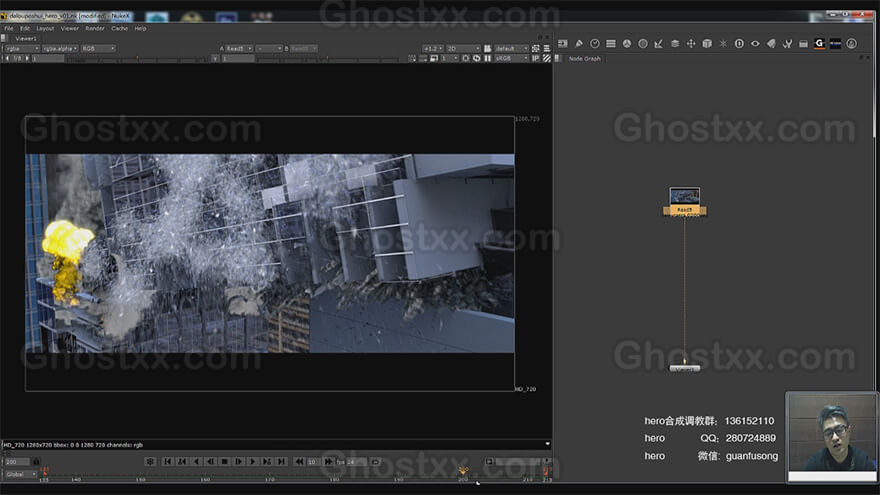This screenshot has height=495, width=880.
Task: Open the 2D view mode dropdown
Action: click(463, 48)
